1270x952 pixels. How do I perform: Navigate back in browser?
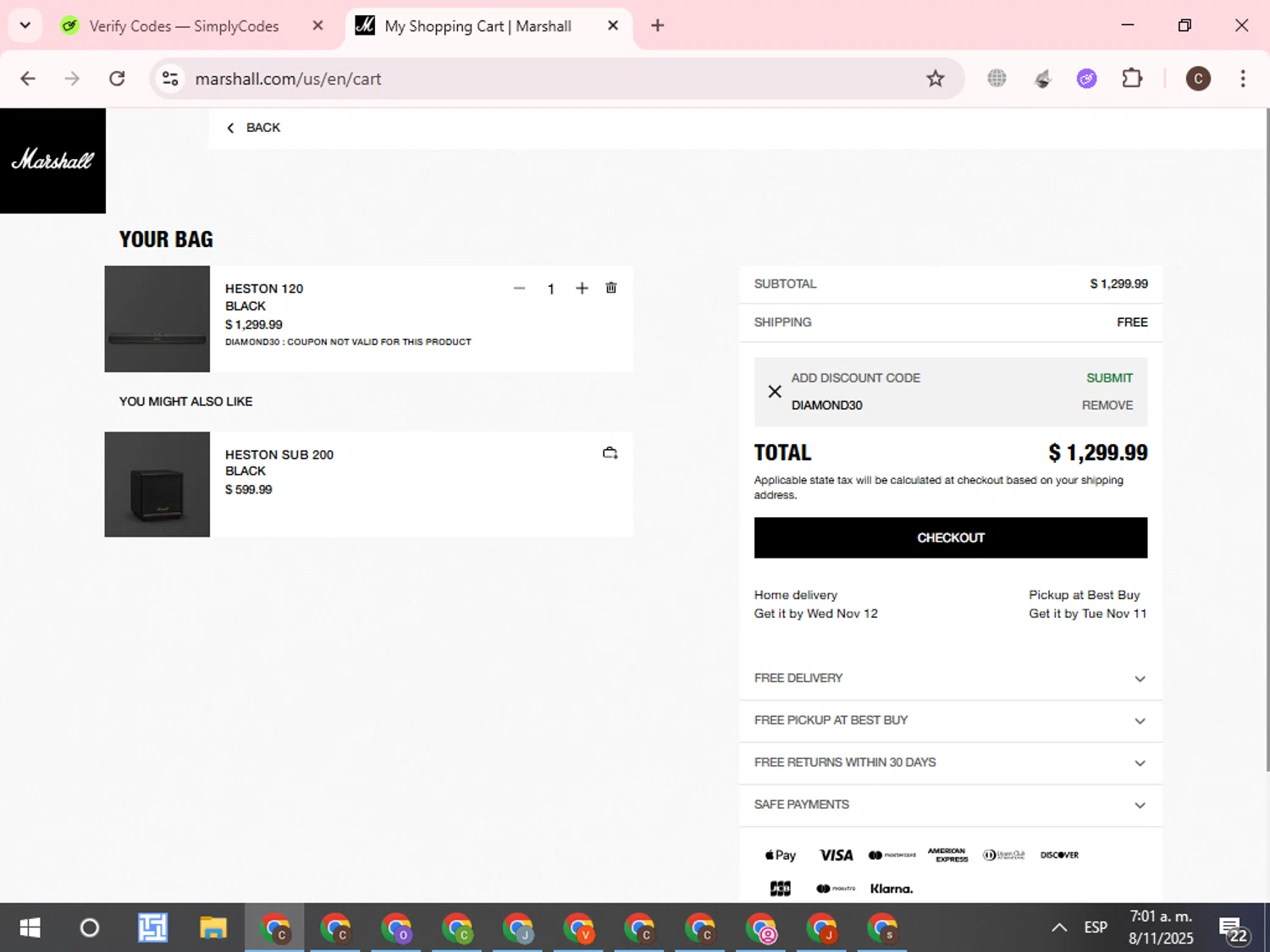point(28,79)
